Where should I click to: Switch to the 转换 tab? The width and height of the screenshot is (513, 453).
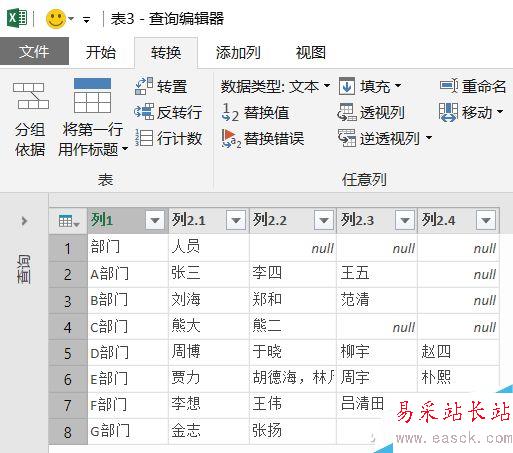[166, 52]
